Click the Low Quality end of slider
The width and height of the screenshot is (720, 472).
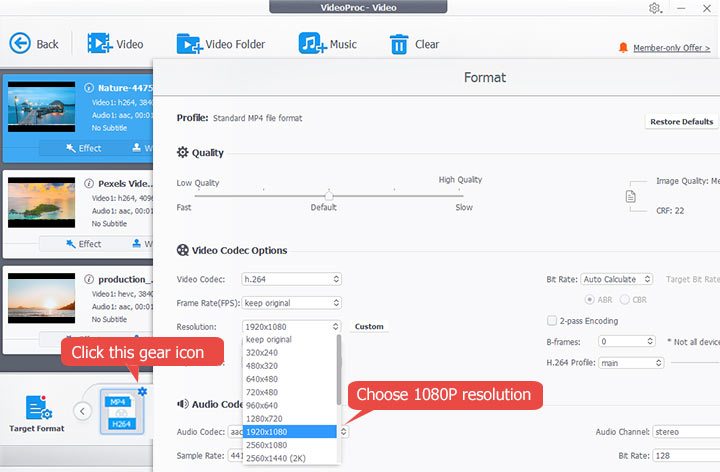tap(198, 196)
